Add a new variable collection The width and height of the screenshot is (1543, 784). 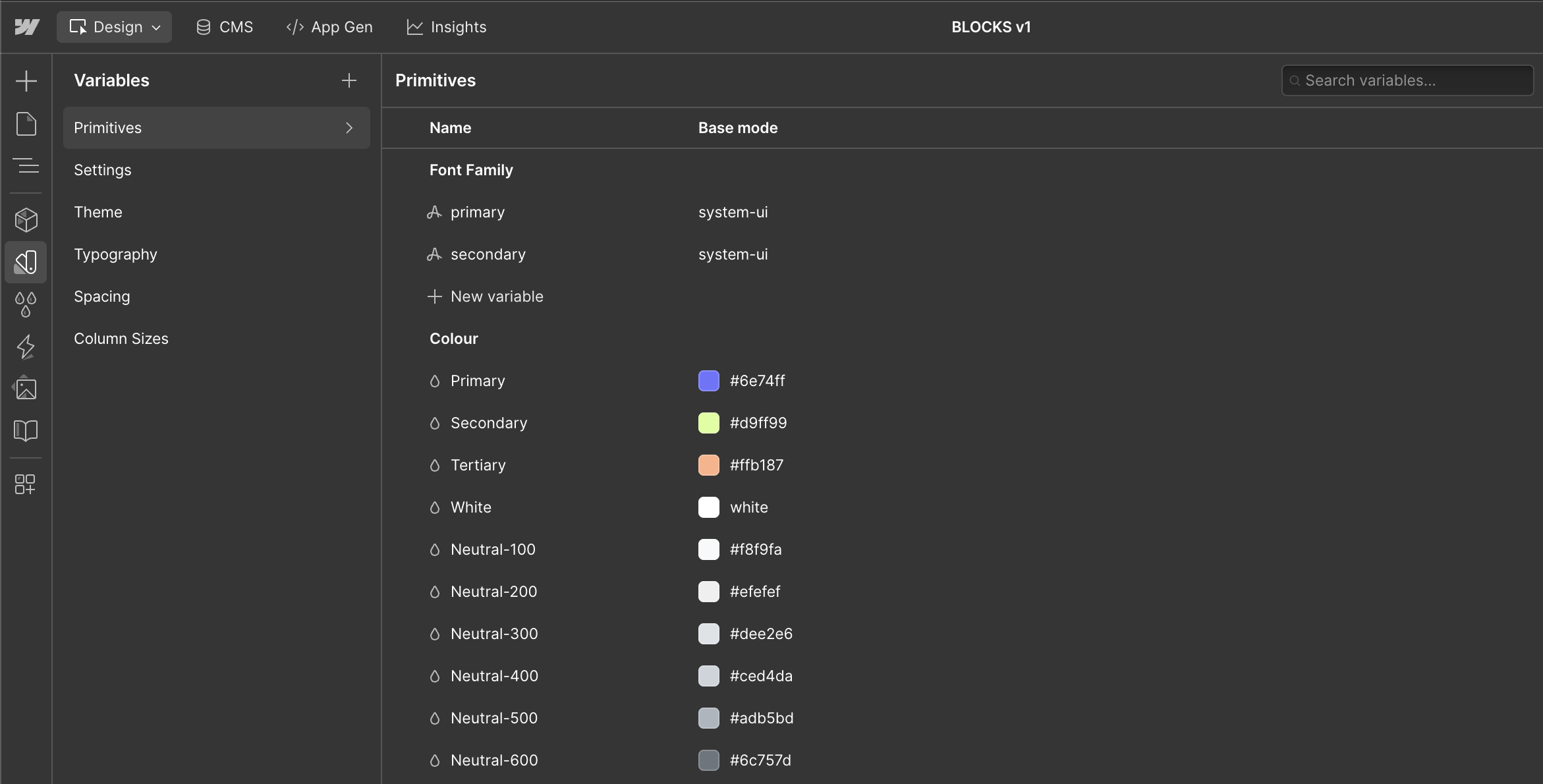pos(349,80)
